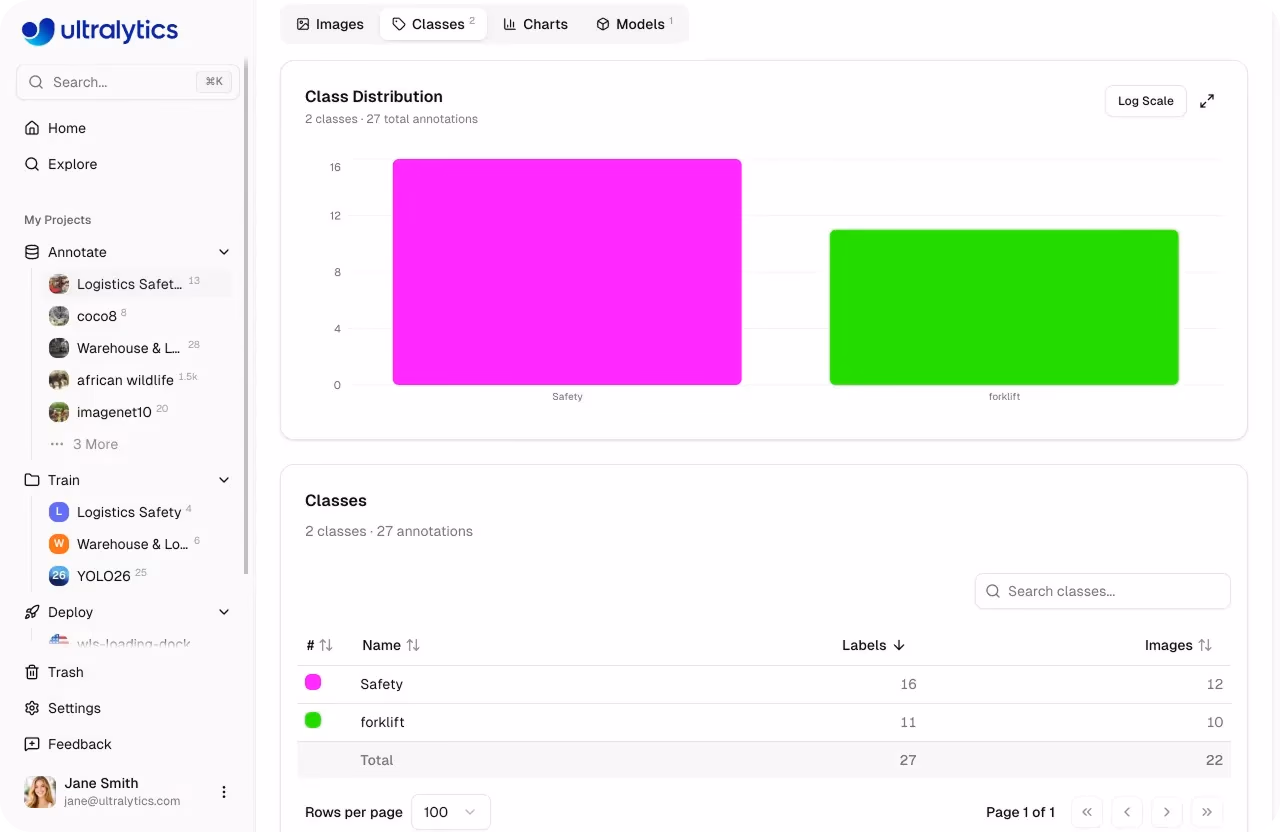Click the Total labels value 27

(x=908, y=760)
